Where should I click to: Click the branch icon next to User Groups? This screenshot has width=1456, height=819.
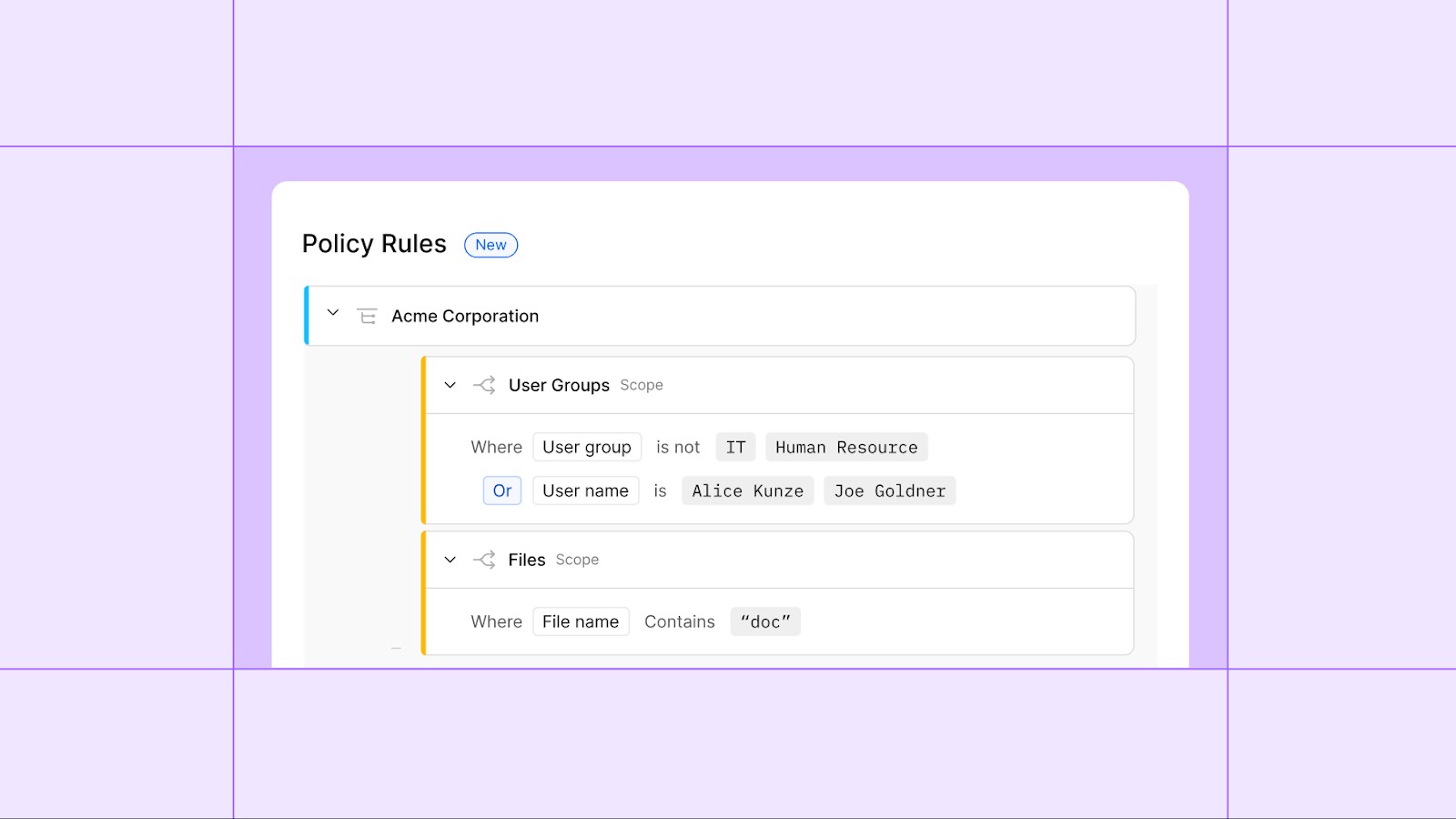(484, 385)
